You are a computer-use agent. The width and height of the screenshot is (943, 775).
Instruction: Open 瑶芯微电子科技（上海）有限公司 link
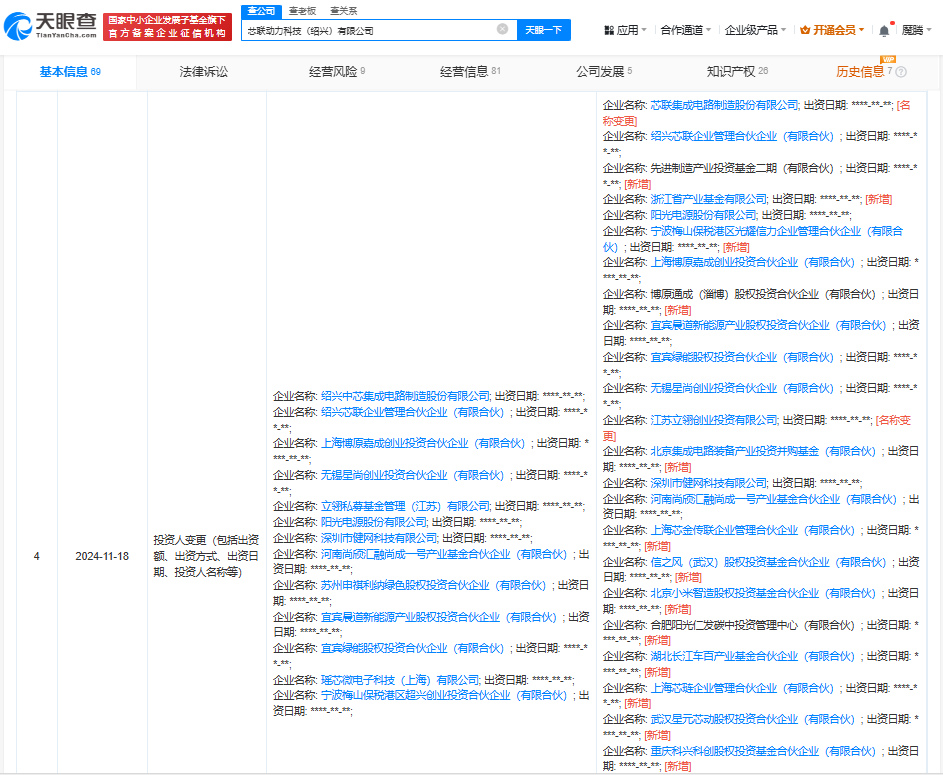[x=401, y=680]
